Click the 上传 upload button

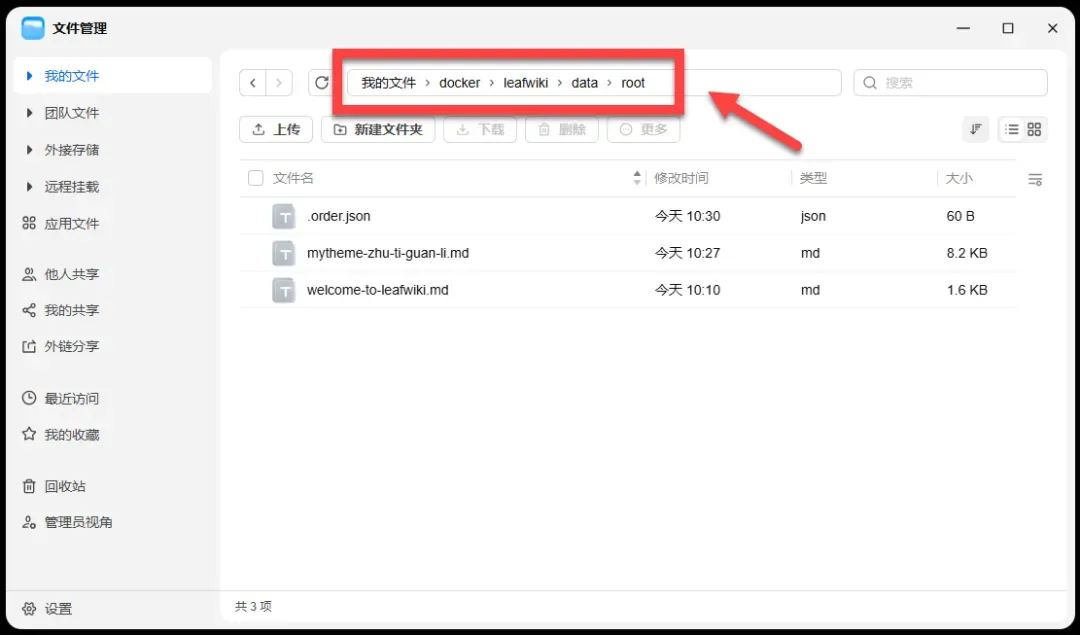tap(276, 129)
